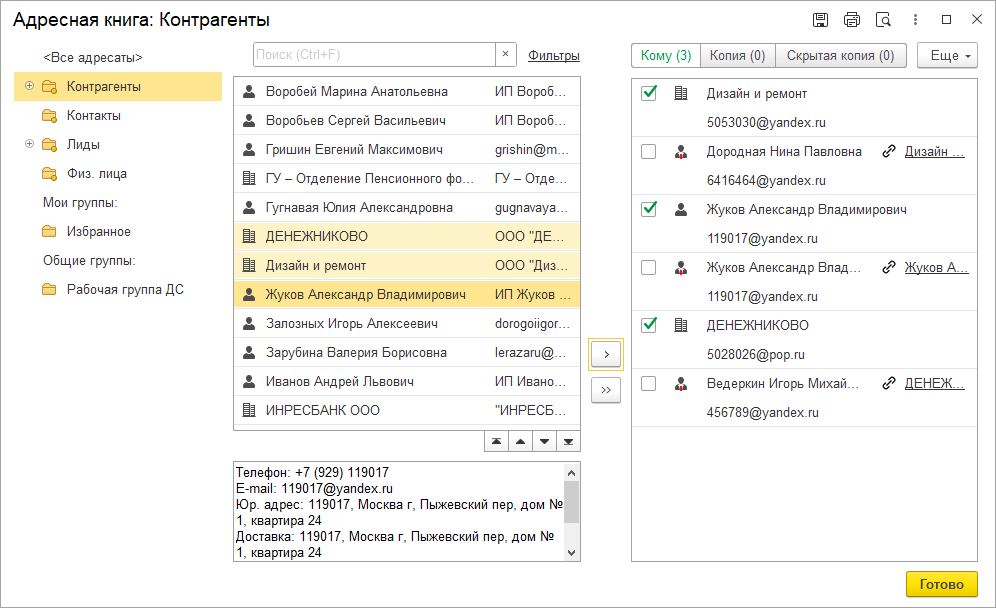Open the print preview icon
This screenshot has height=608, width=996.
pos(883,20)
